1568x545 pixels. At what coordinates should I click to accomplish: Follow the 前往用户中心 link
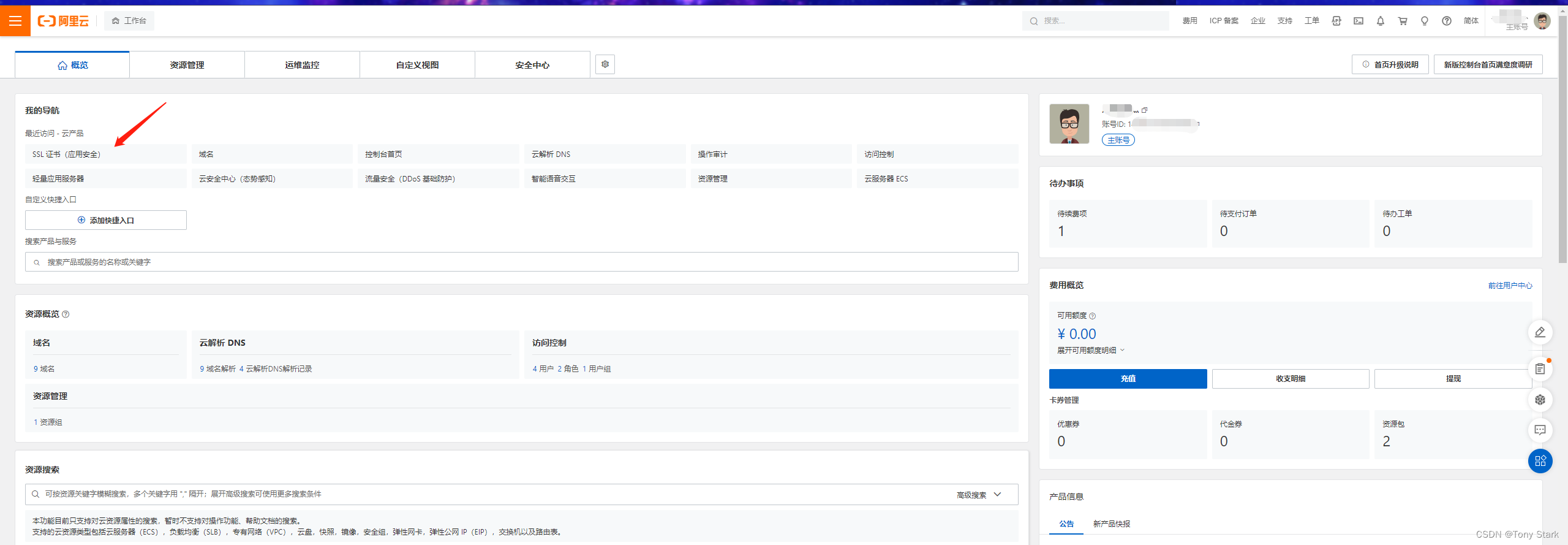pyautogui.click(x=1510, y=286)
